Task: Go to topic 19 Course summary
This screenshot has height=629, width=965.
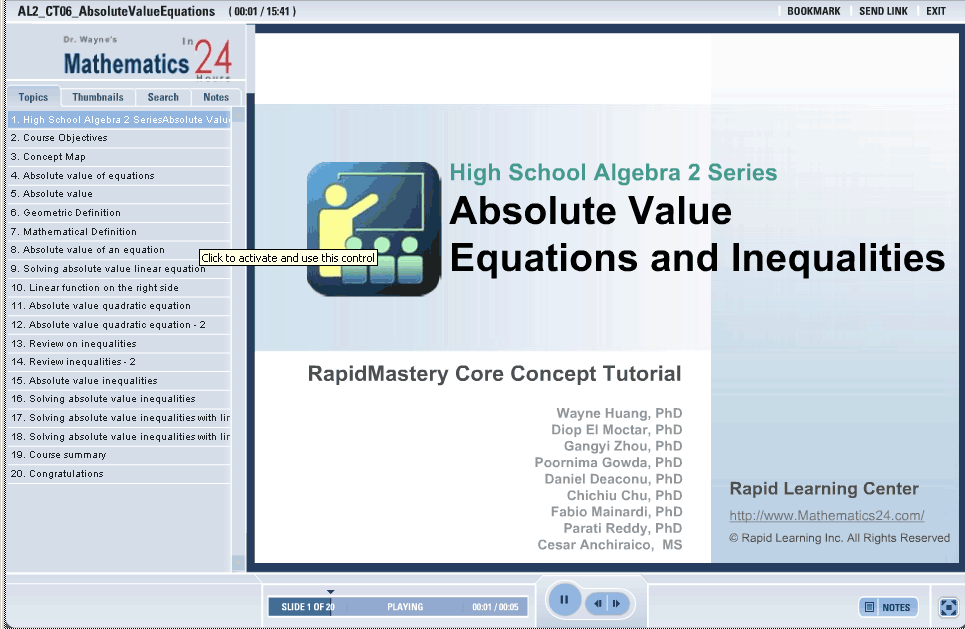Action: coord(67,455)
